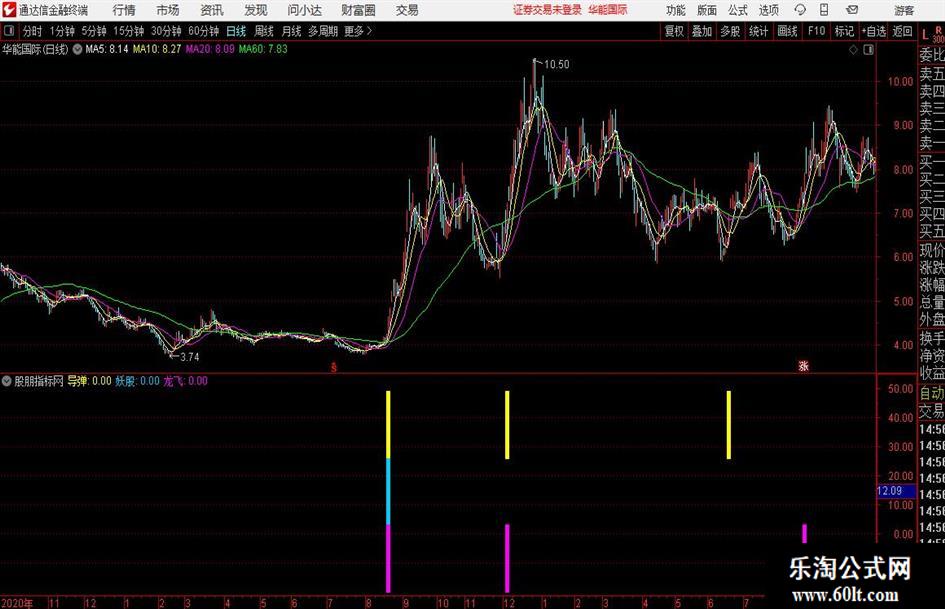Click the 通达信 red lightning logo icon
Viewport: 945px width, 609px height.
(8, 10)
